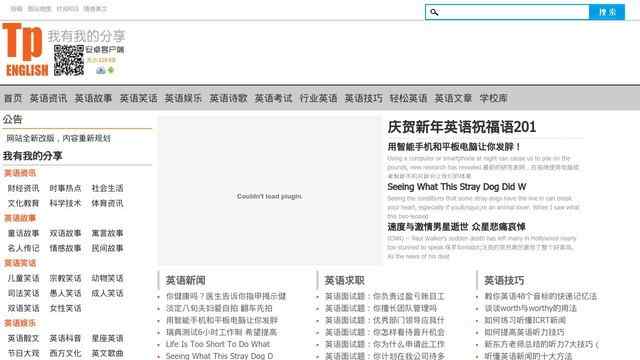
Task: Open 英语资讯 navigation menu item
Action: [48, 98]
